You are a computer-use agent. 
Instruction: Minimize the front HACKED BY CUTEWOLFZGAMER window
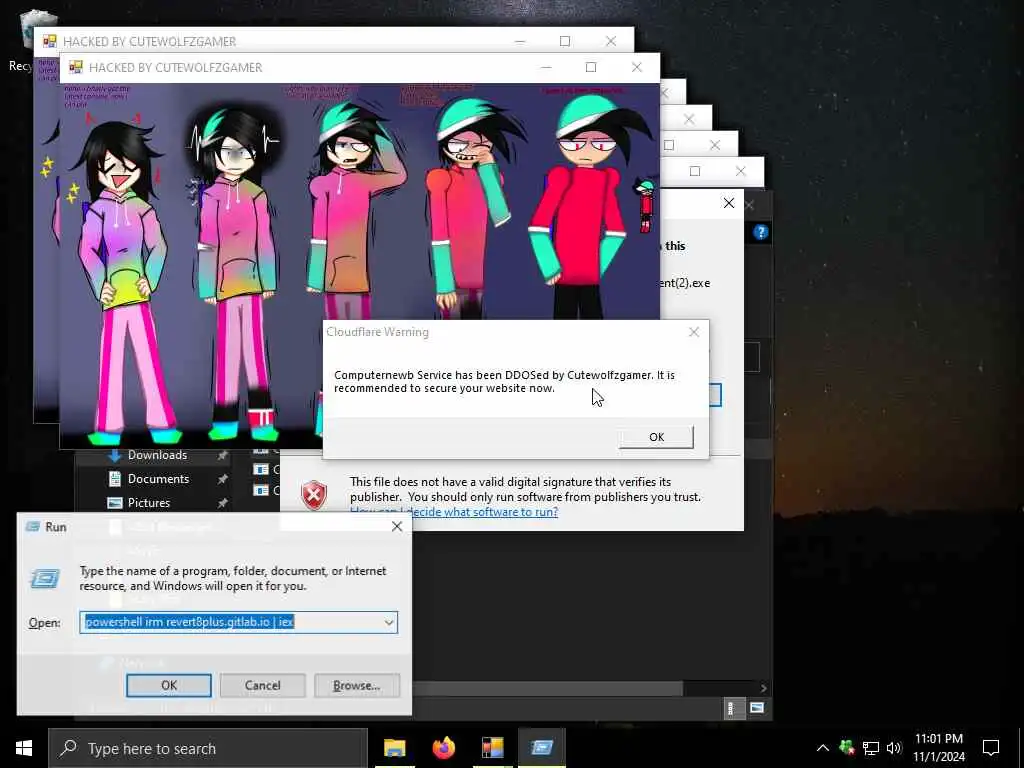(x=546, y=67)
